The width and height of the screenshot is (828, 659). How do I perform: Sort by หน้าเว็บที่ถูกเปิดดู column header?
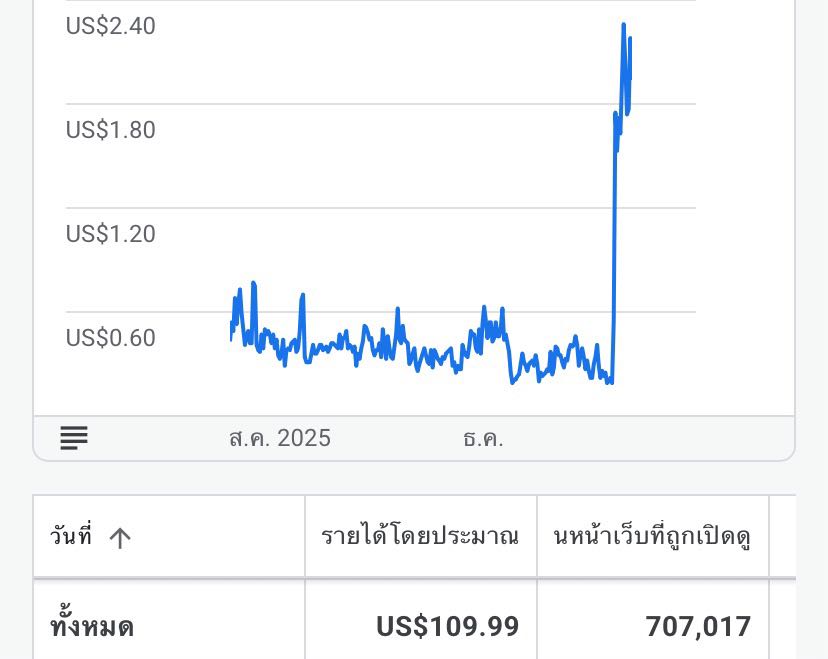point(652,537)
